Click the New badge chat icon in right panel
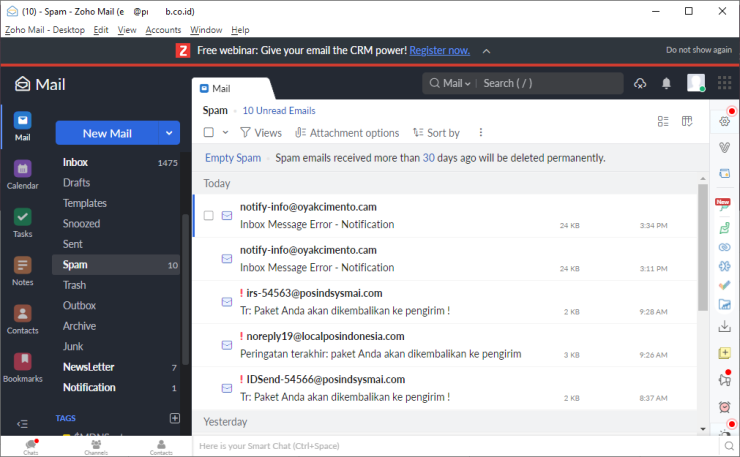Viewport: 740px width, 457px height. [x=723, y=204]
